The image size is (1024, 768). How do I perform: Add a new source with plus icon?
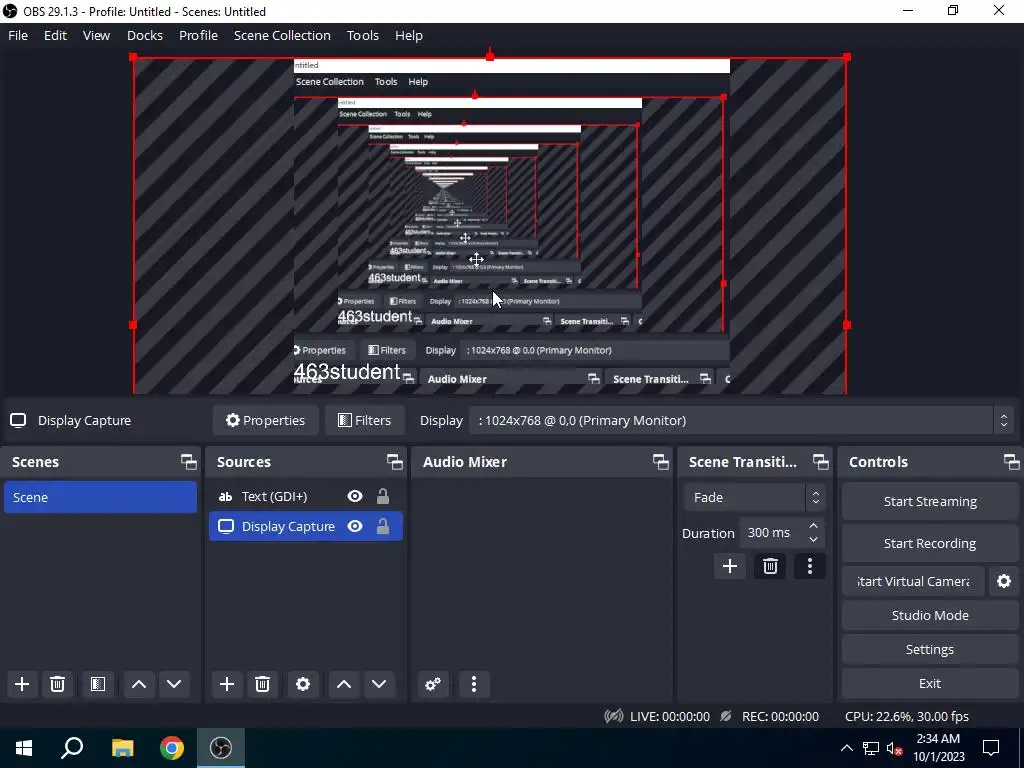[x=227, y=684]
